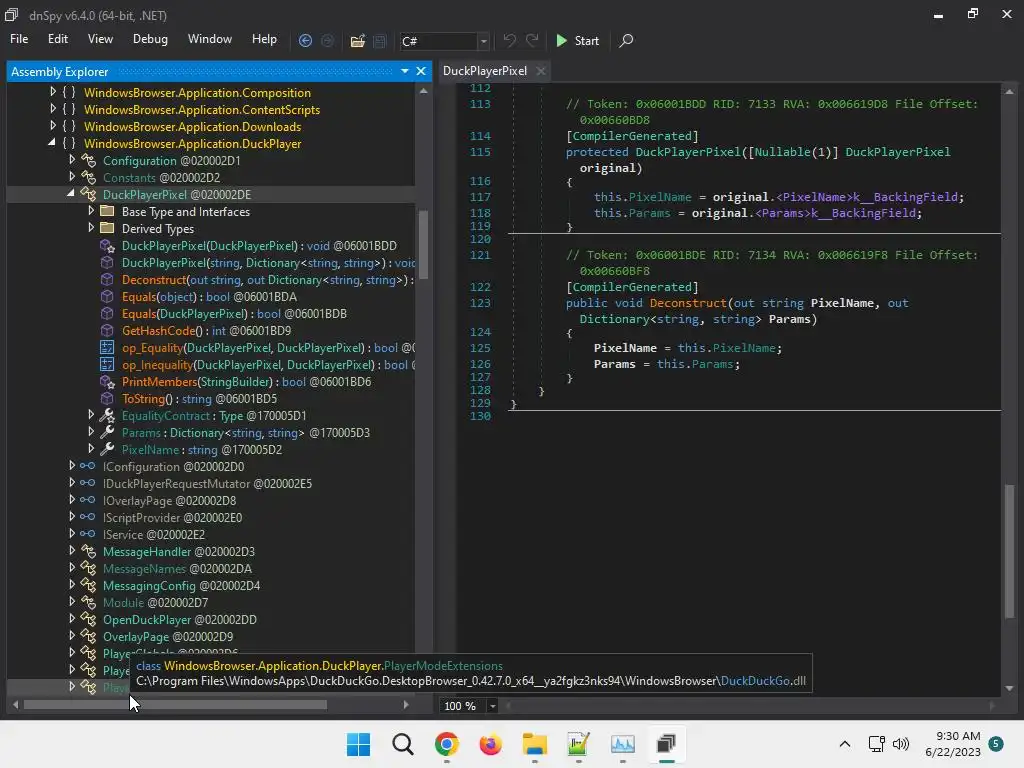
Task: Select the GetHashCode() method in tree
Action: coord(164,331)
